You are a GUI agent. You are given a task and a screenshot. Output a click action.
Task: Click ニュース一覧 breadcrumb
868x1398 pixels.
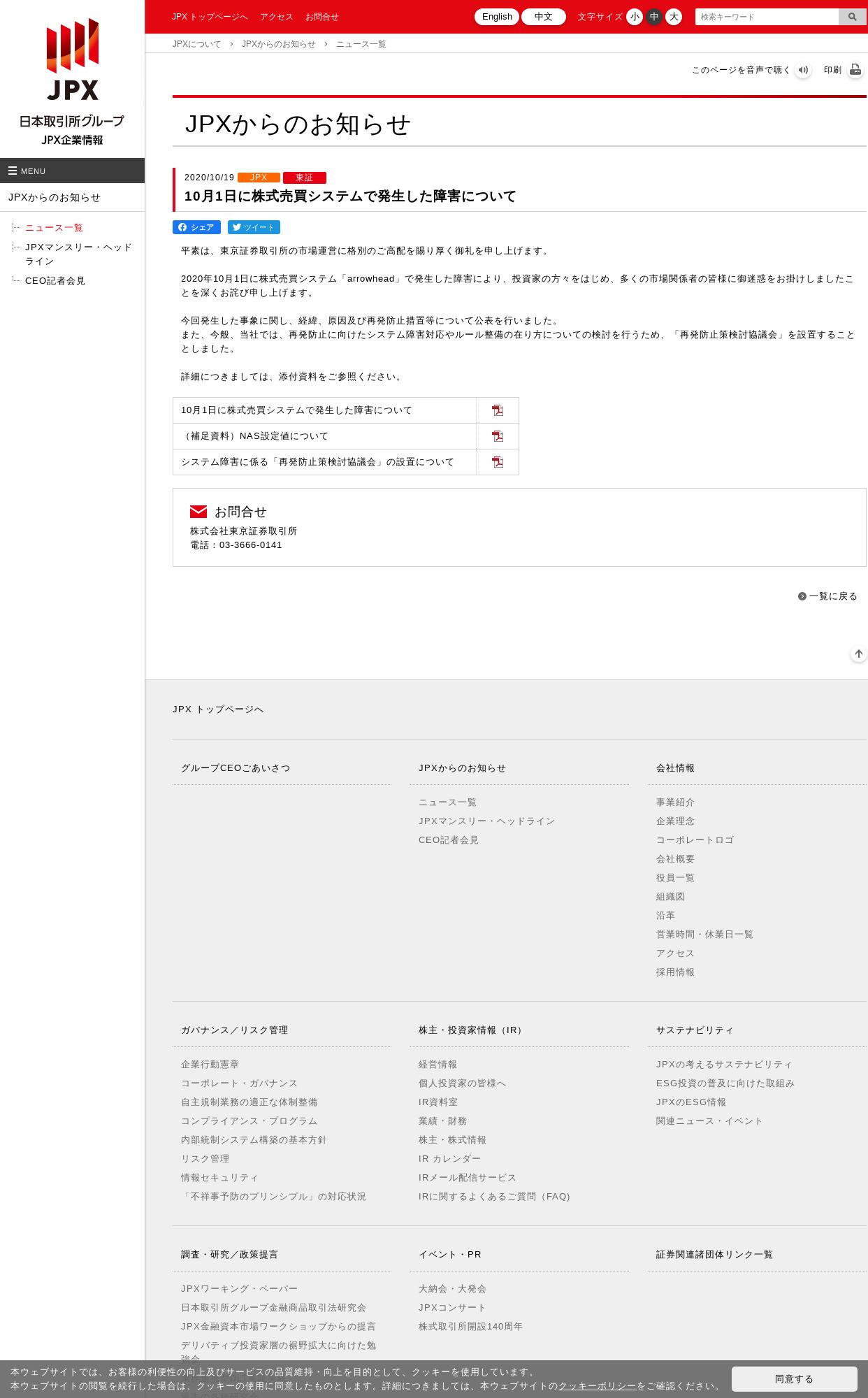[361, 44]
